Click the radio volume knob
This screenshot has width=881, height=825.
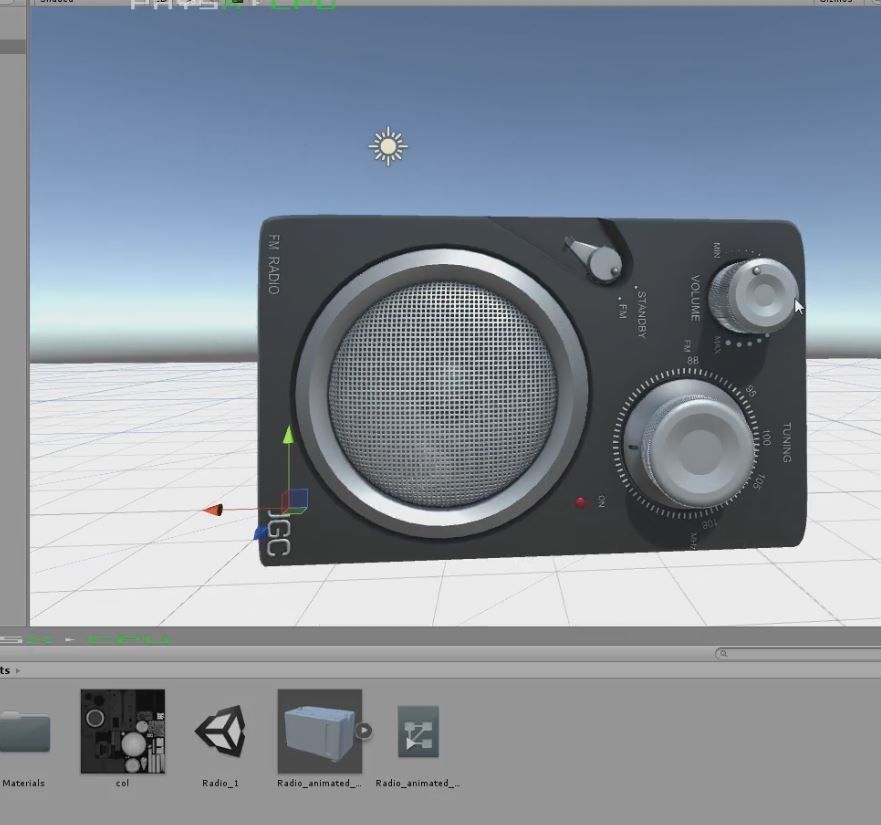tap(753, 294)
